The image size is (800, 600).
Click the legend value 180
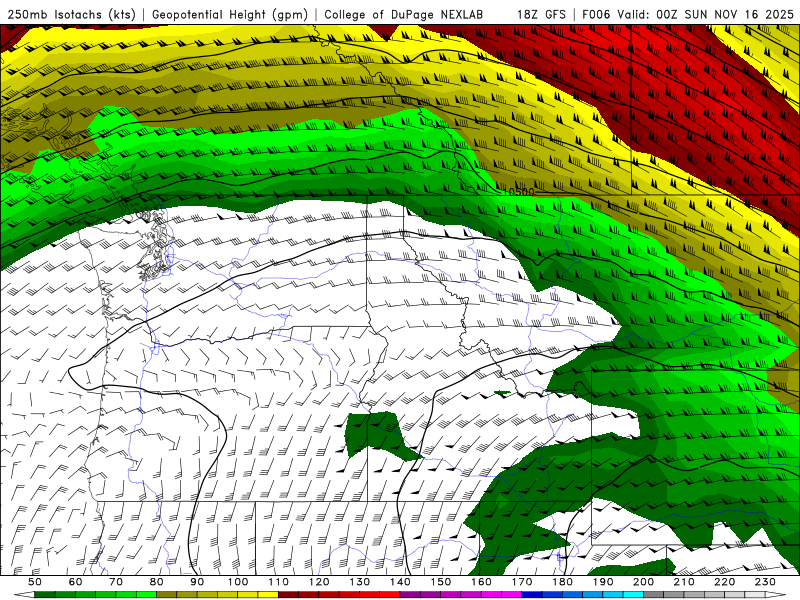[563, 582]
